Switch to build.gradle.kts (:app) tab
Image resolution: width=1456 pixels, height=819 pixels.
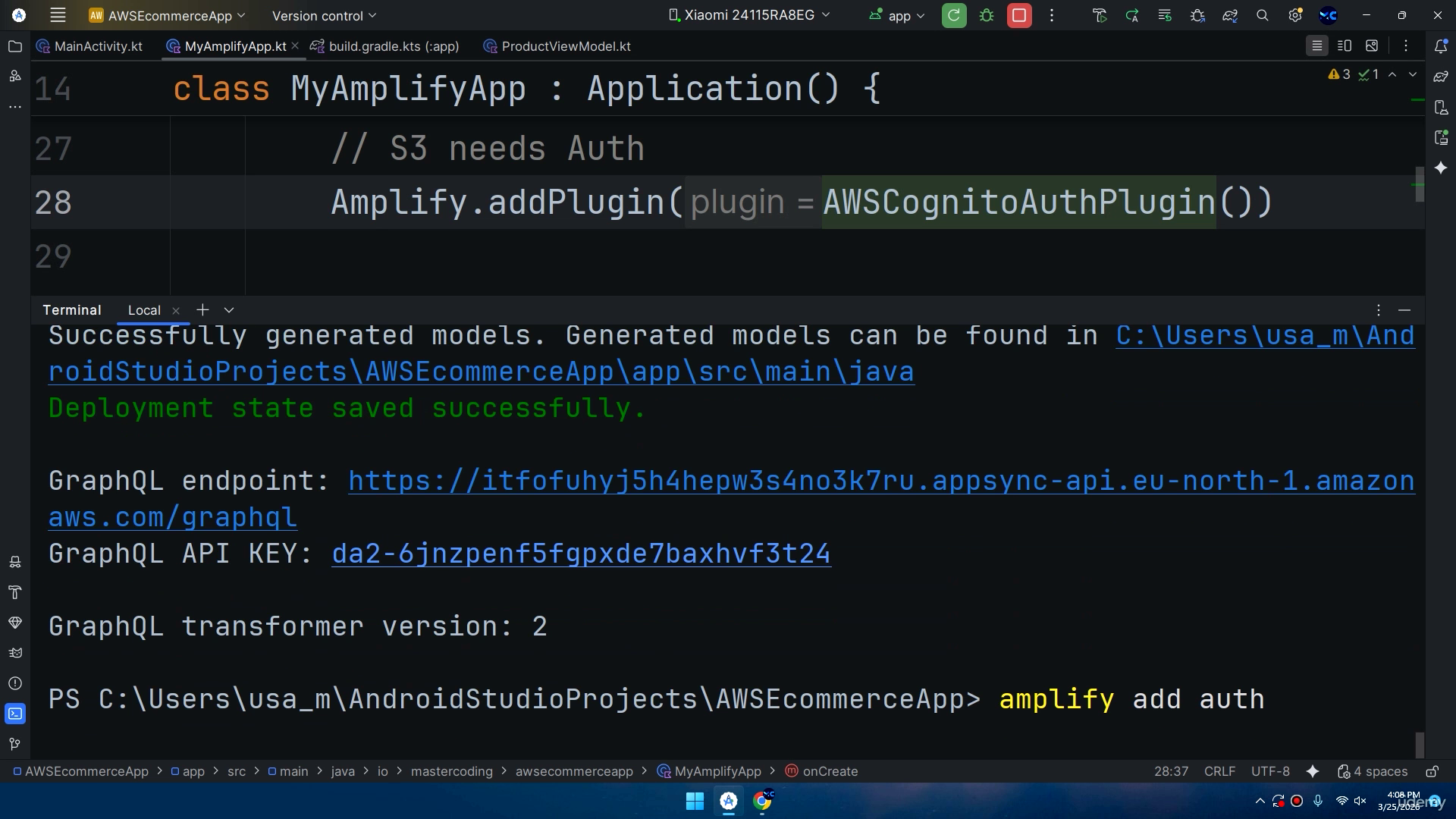384,46
